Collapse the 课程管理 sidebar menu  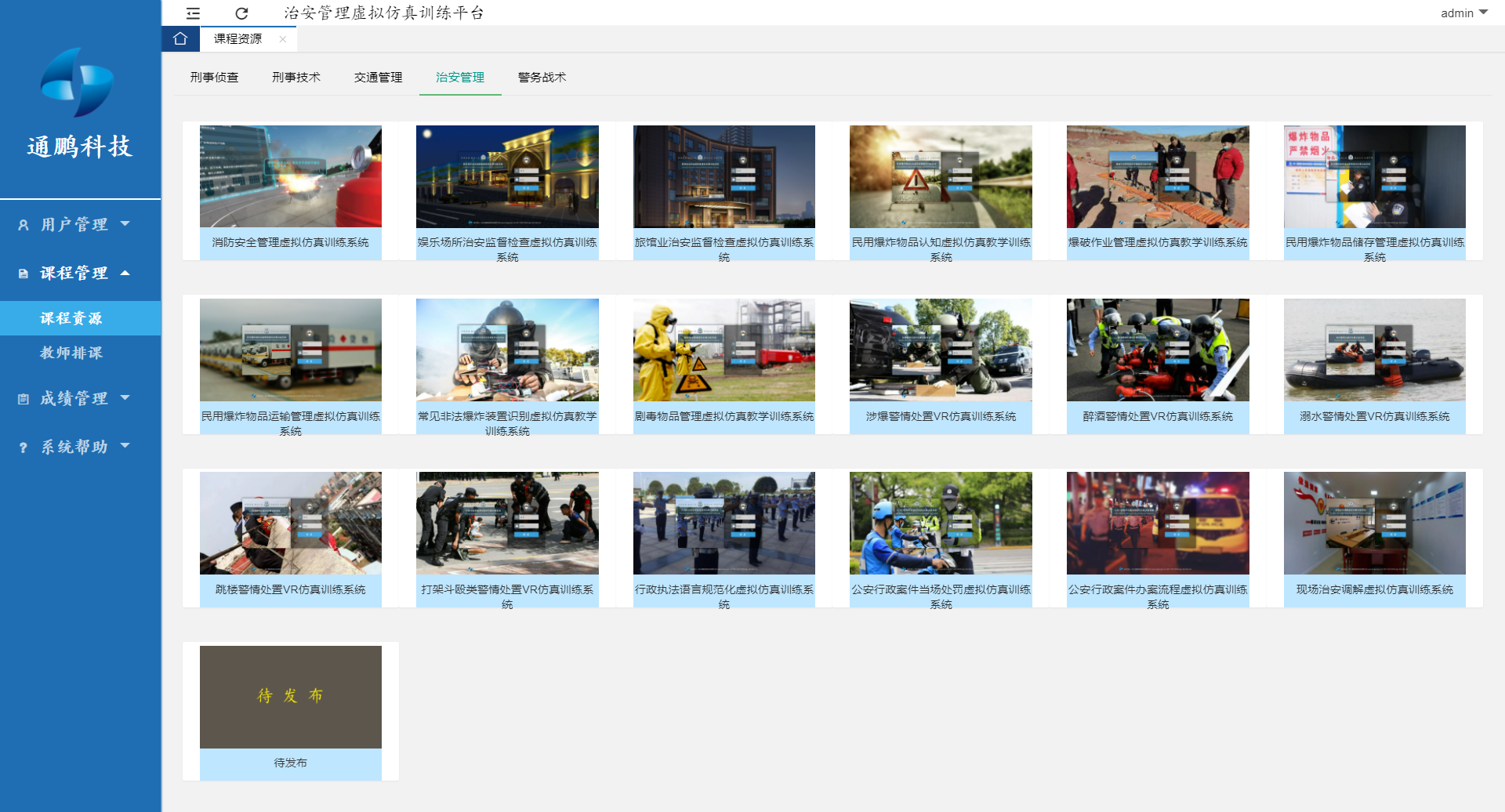[74, 273]
